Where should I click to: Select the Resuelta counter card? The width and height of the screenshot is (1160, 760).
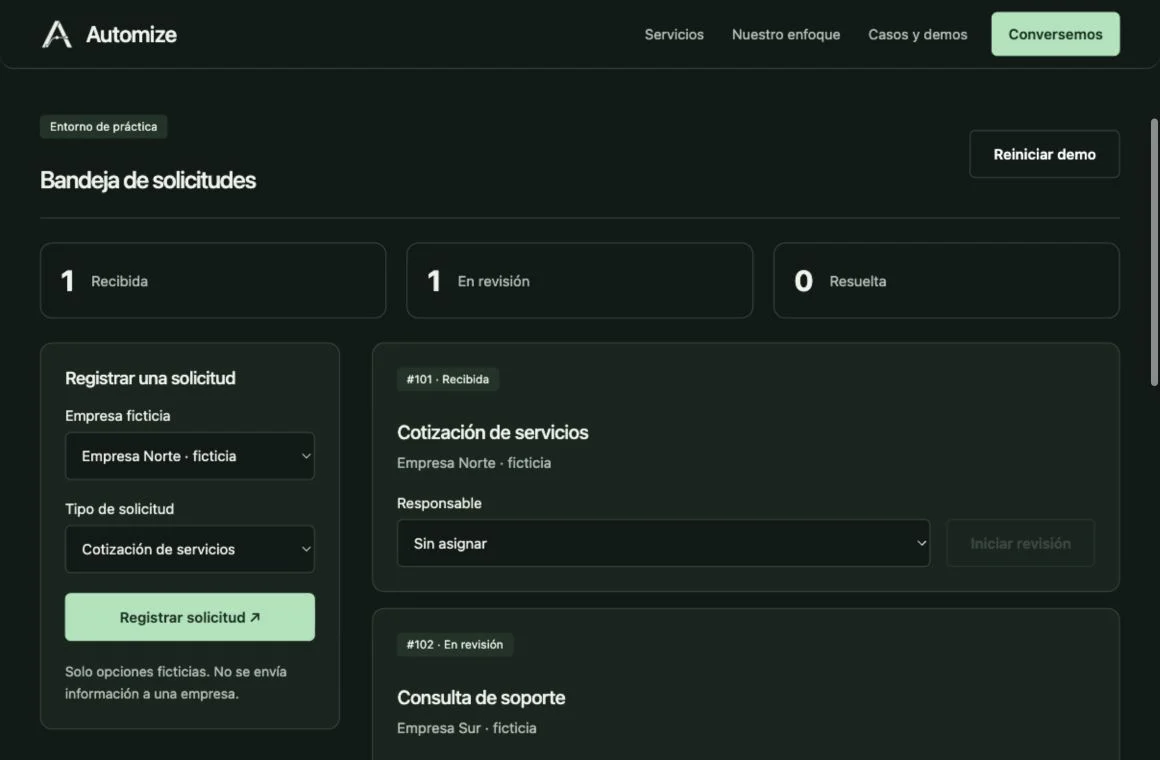click(x=946, y=280)
